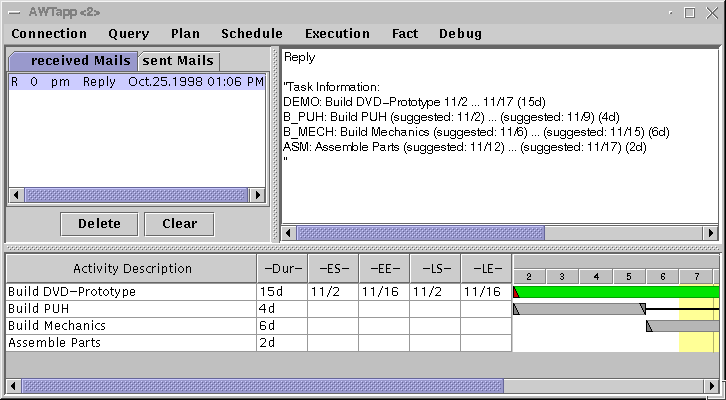Open the Debug menu

point(460,33)
